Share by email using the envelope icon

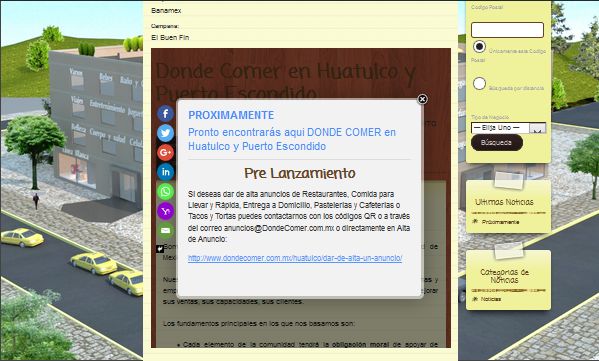point(165,230)
